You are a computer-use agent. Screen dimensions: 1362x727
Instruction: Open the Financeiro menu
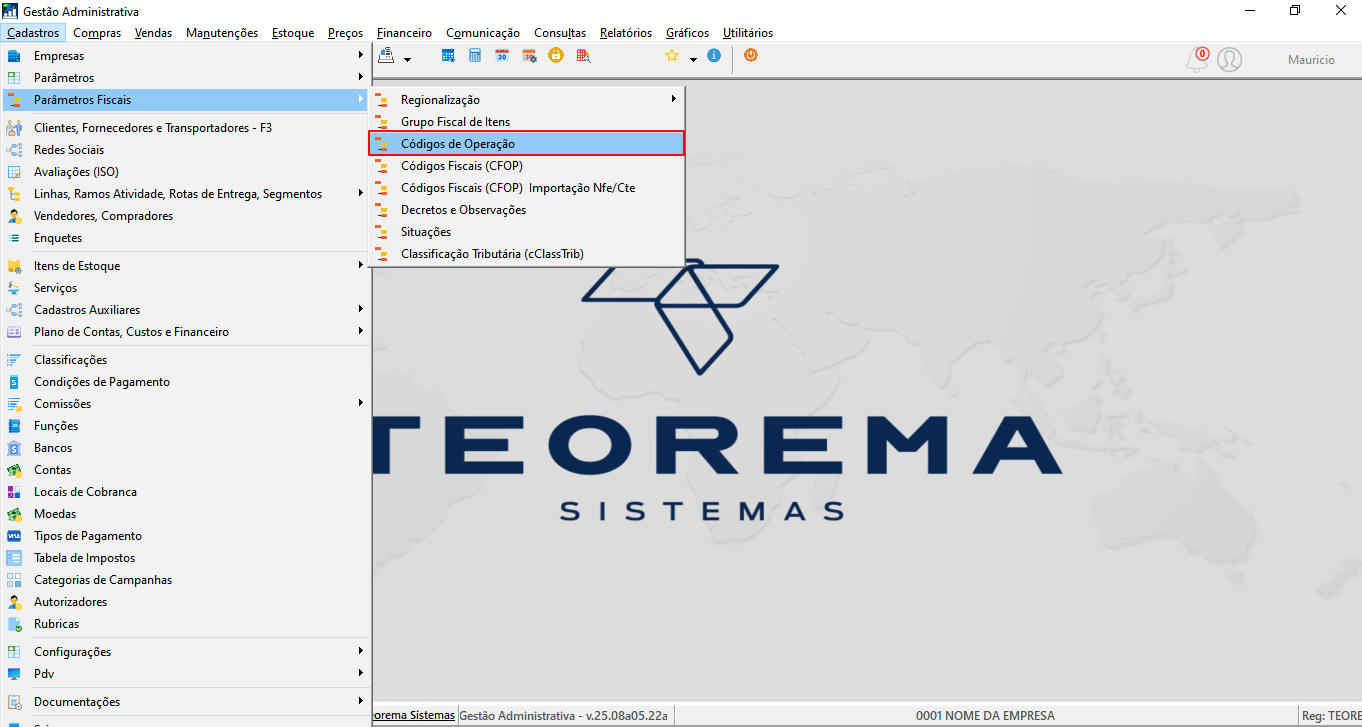pyautogui.click(x=404, y=33)
